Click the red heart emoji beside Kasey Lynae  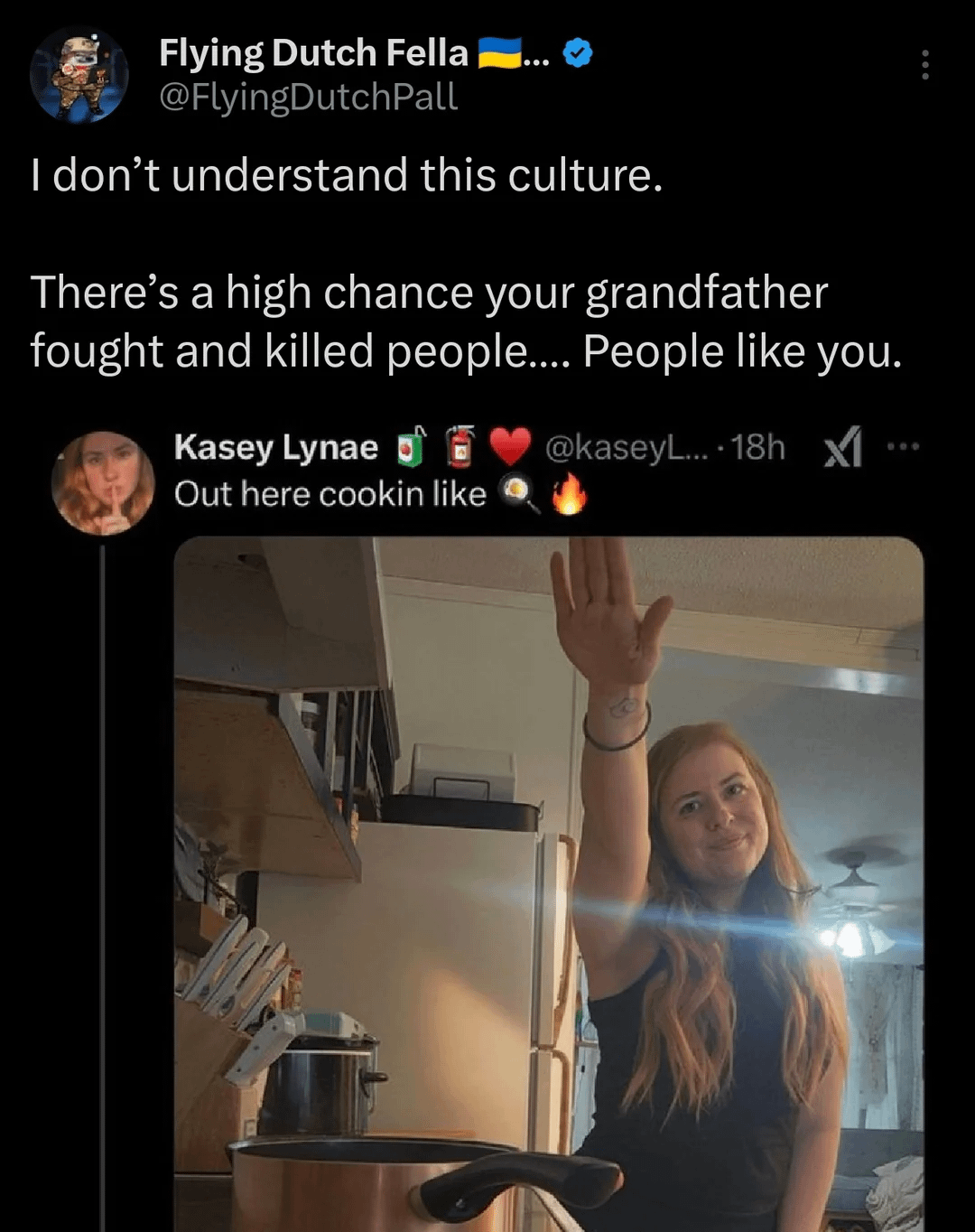pos(510,447)
